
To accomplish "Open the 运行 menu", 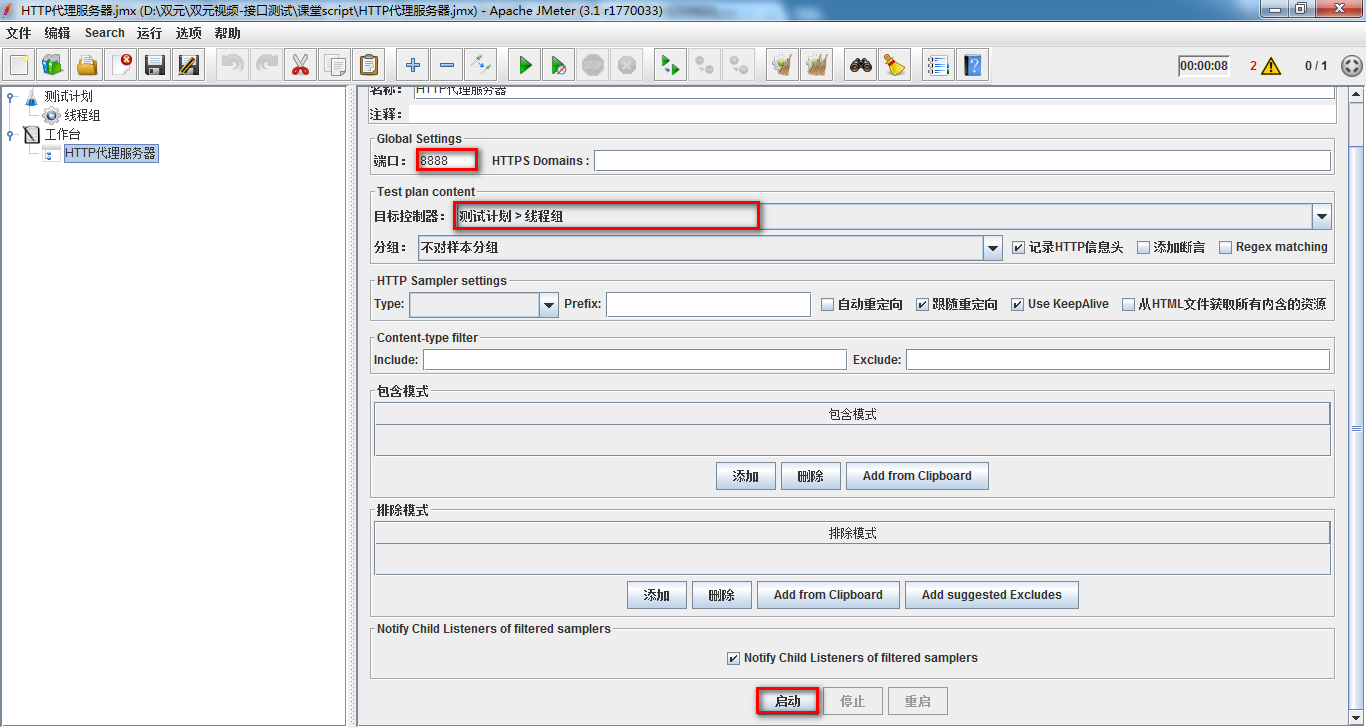I will click(149, 33).
